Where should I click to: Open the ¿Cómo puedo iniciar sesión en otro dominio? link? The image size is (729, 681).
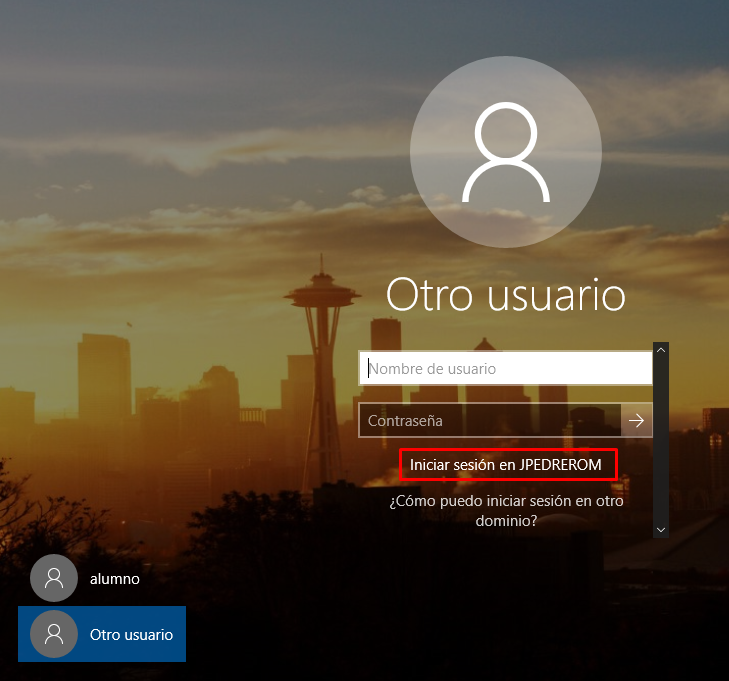(506, 511)
